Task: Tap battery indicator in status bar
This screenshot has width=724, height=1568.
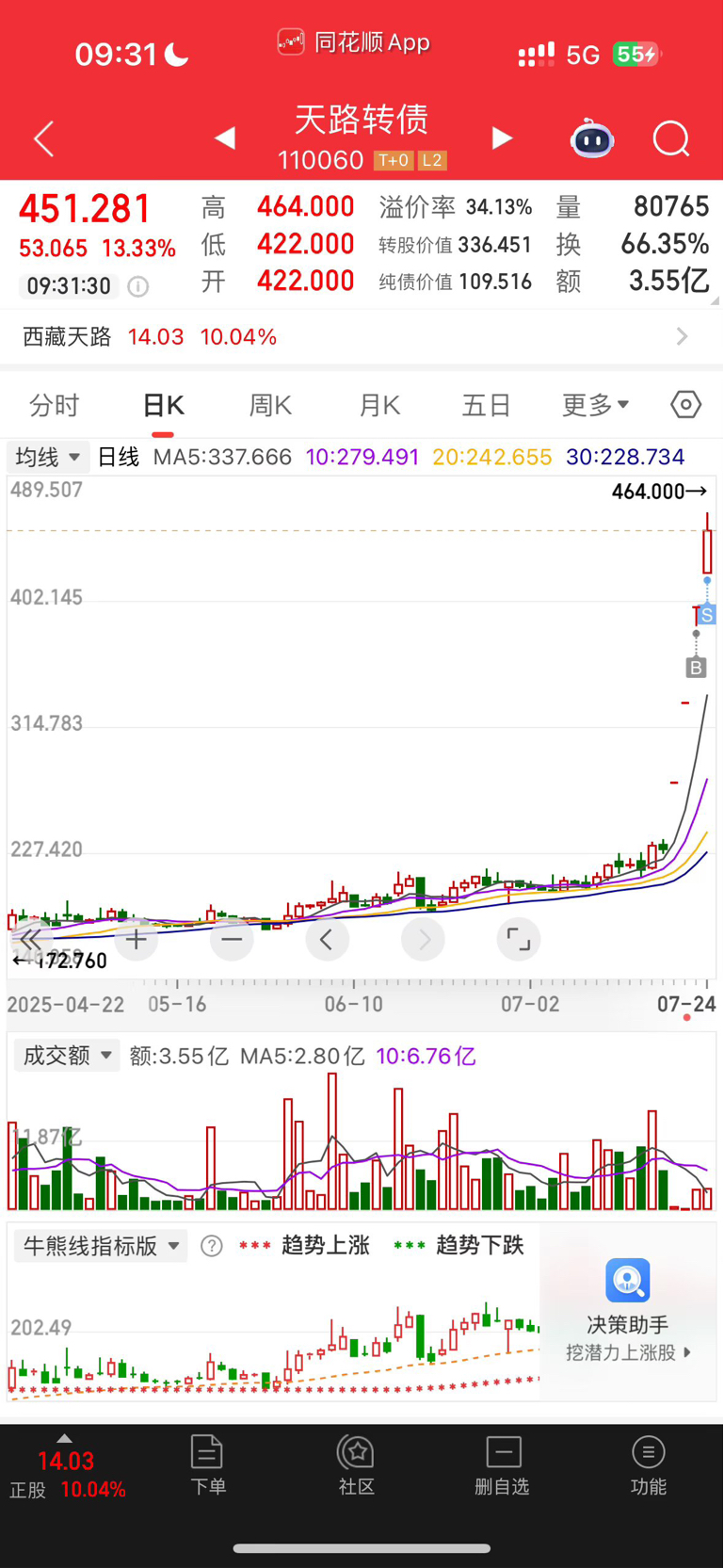Action: coord(637,55)
